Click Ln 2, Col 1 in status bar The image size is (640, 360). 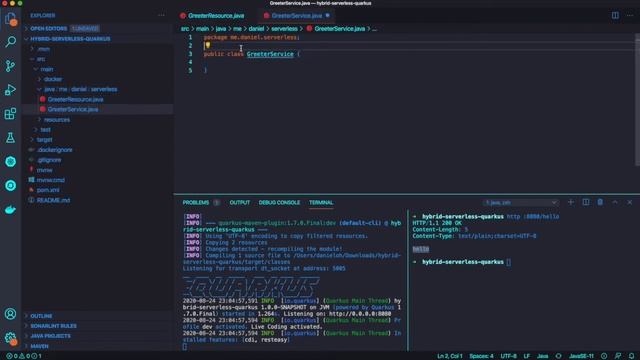tap(450, 356)
